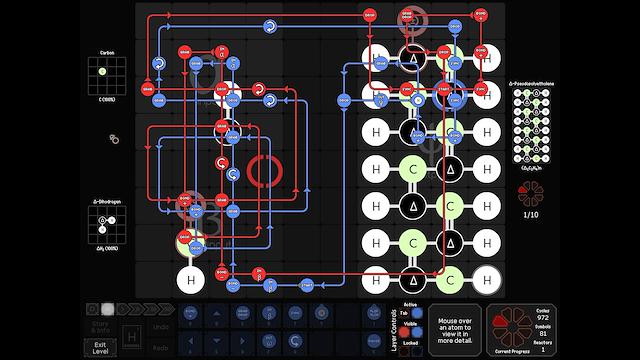The height and width of the screenshot is (360, 640).
Task: Select the red IN α instruction
Action: click(222, 52)
